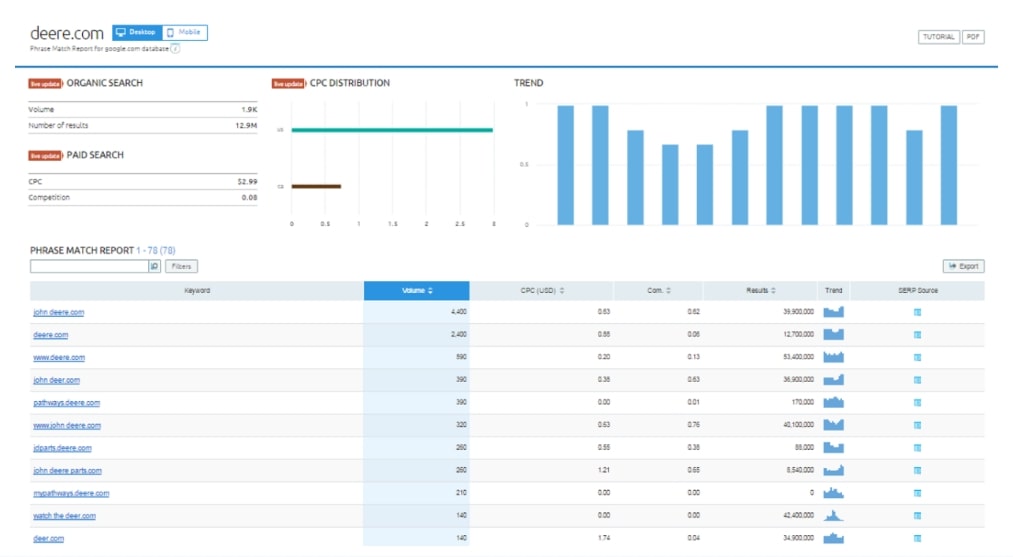The height and width of the screenshot is (557, 1013).
Task: Click trend sparkline for mypathways.deere.com
Action: [x=833, y=493]
